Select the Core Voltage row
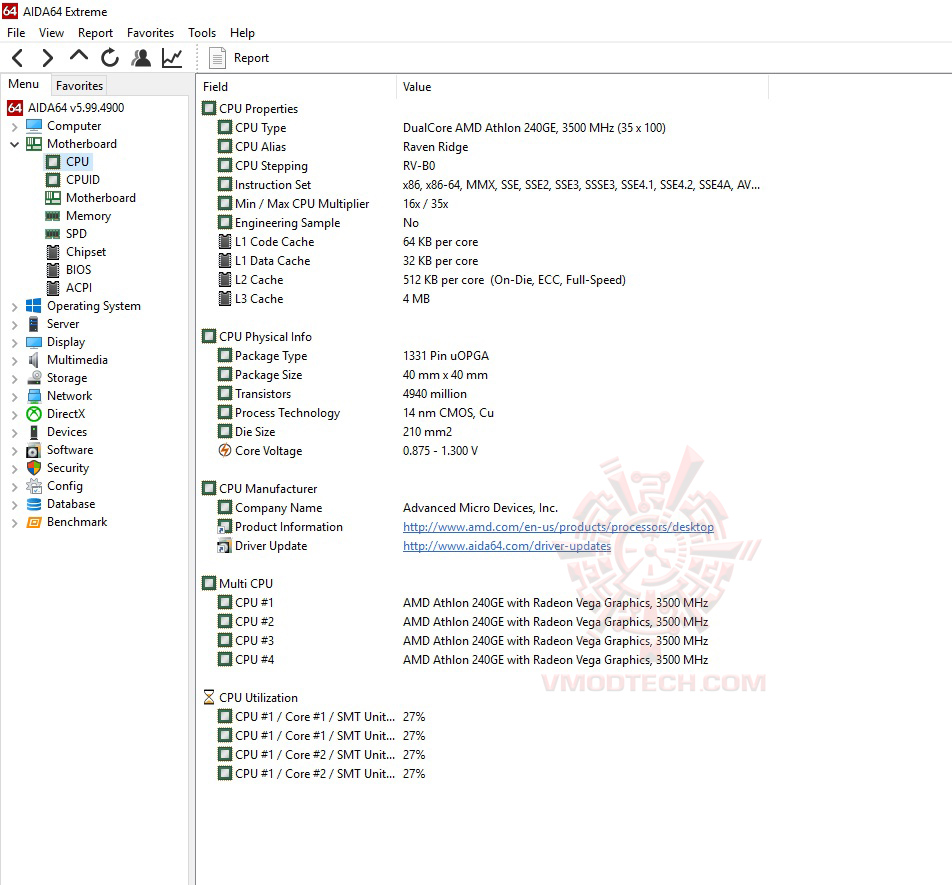This screenshot has width=952, height=885. click(x=483, y=450)
